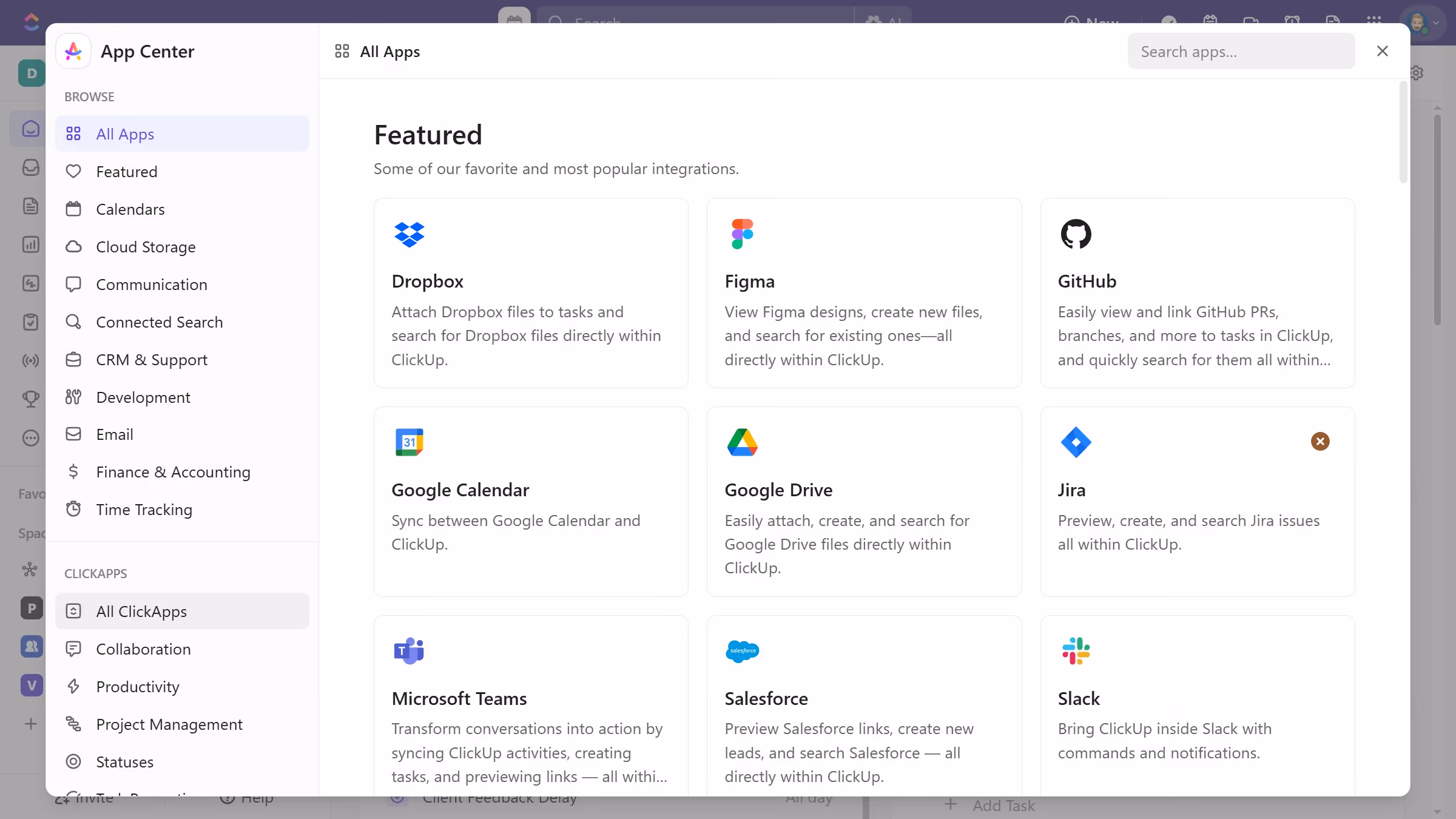Click the CRM & Support icon

click(73, 360)
